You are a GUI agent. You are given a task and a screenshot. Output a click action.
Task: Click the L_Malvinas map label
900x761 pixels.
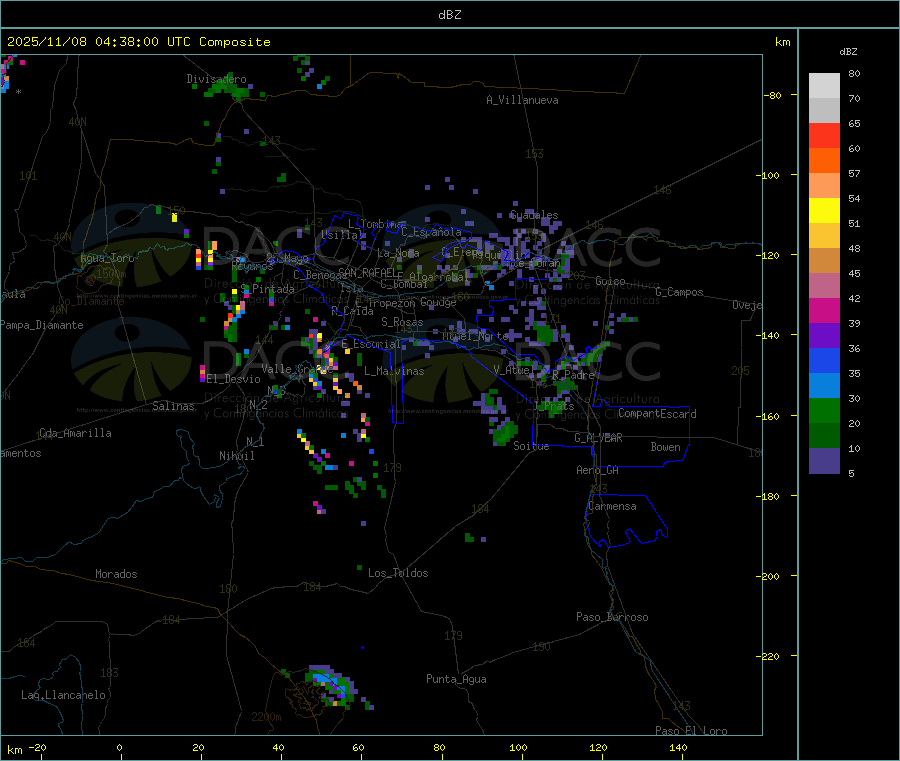click(x=394, y=371)
